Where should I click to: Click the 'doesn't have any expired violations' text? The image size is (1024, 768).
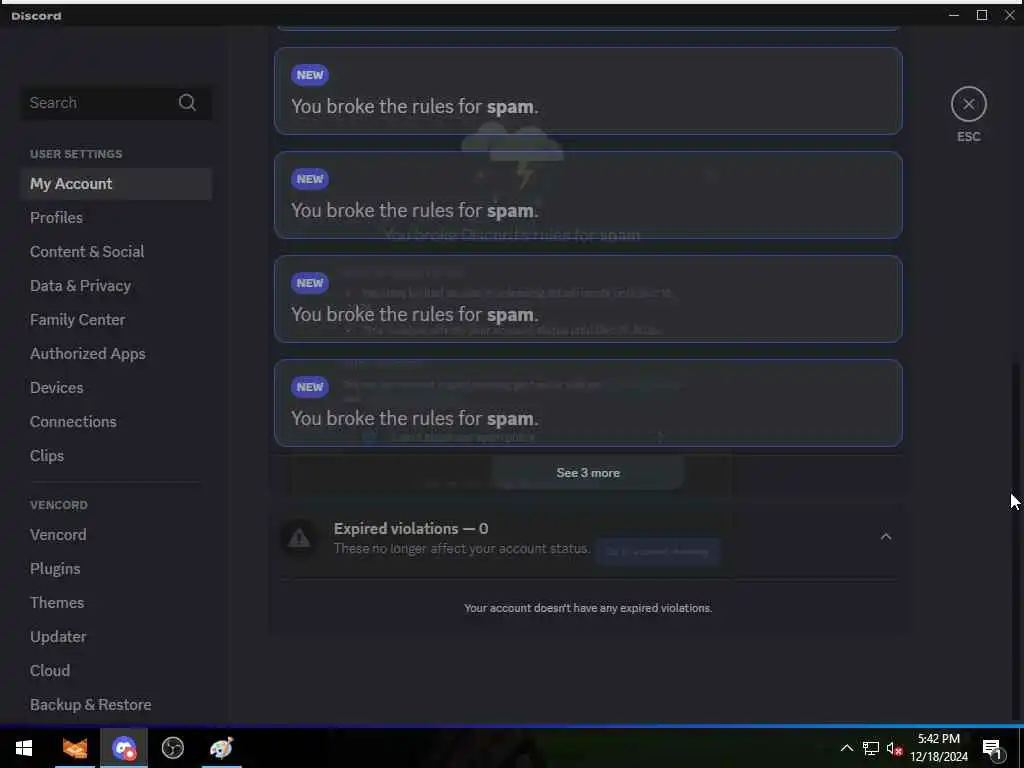[x=588, y=608]
